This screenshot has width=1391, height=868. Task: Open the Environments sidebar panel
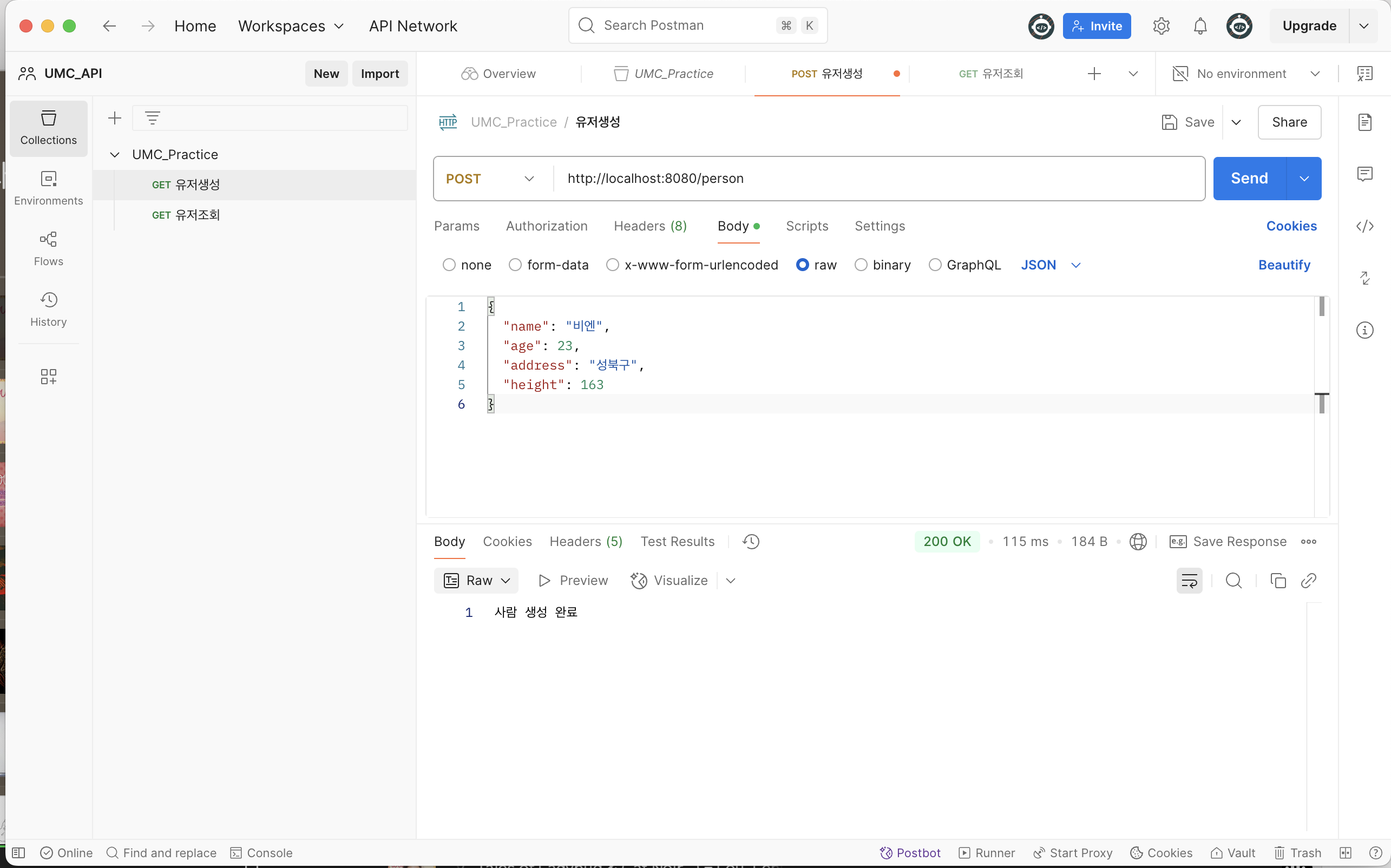tap(48, 188)
